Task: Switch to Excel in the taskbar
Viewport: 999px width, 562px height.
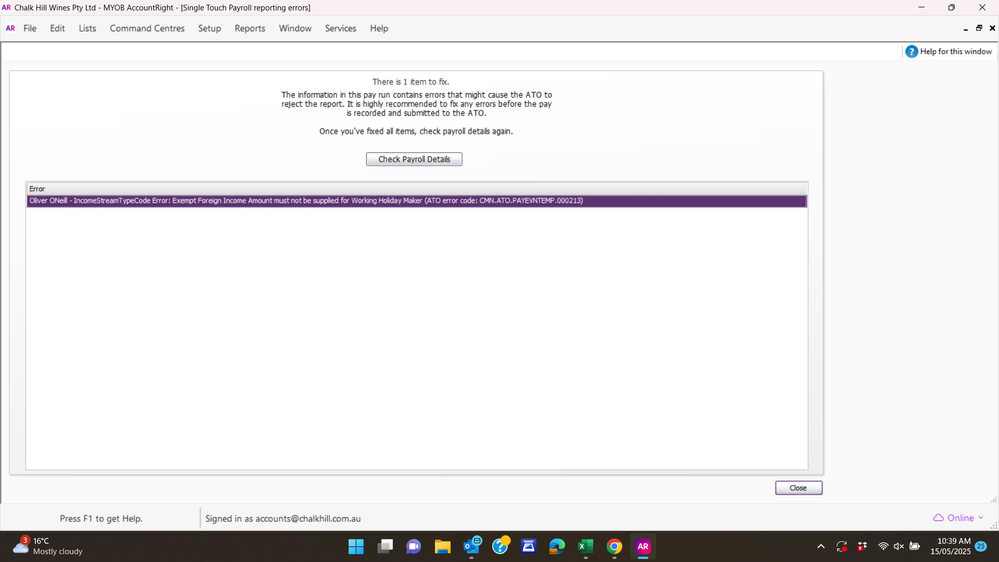Action: pyautogui.click(x=586, y=546)
